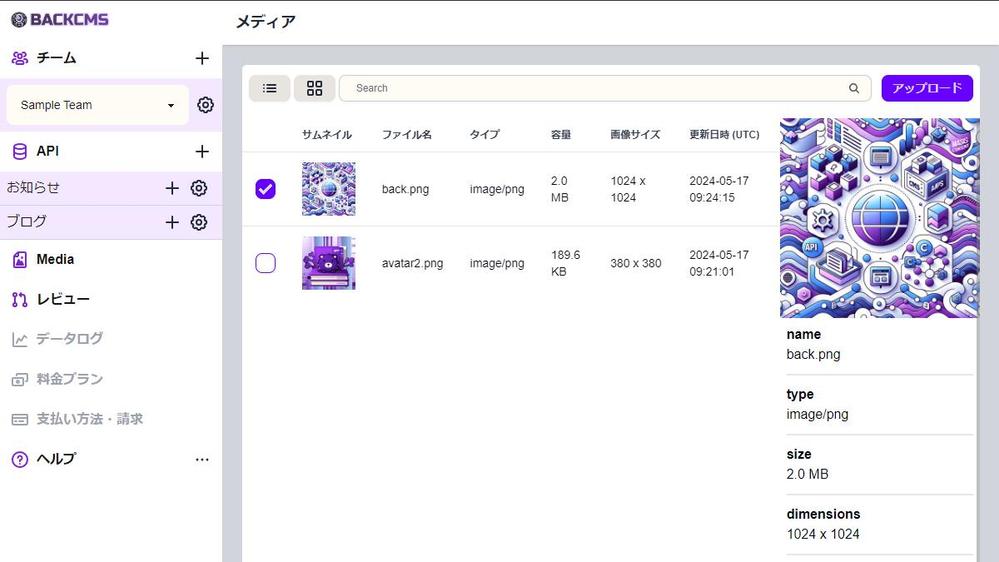
Task: Open Sample Team settings gear
Action: pos(205,104)
